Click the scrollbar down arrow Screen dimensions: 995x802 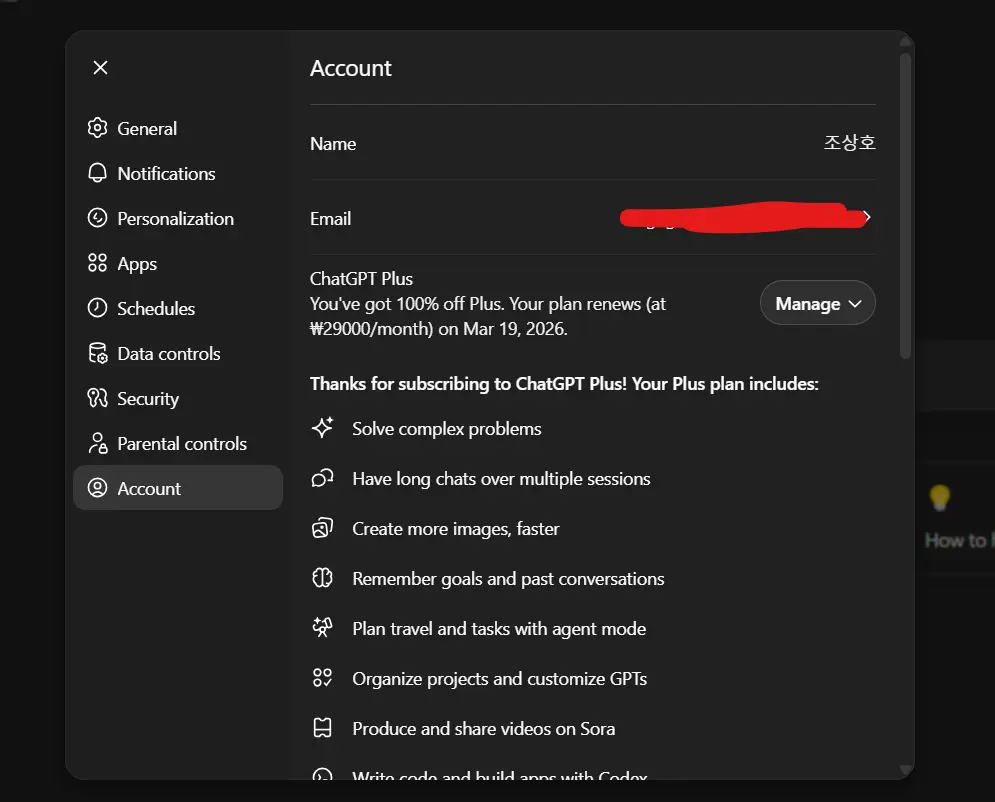click(906, 770)
